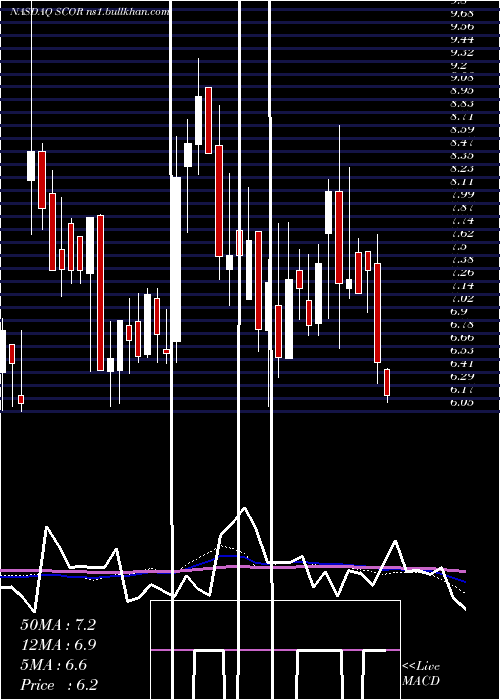Viewport: 500px width, 700px height.
Task: Click the 7.99 price axis label
Action: 462,195
